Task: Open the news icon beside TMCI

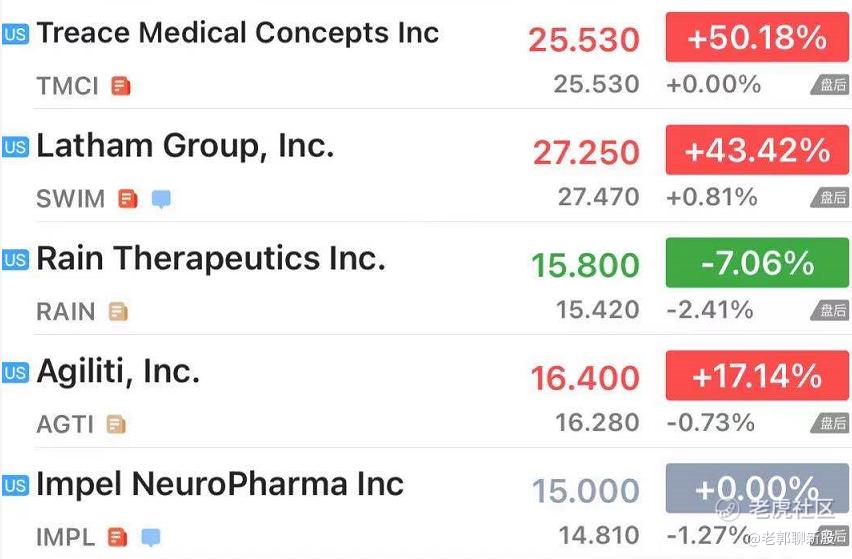Action: click(121, 86)
